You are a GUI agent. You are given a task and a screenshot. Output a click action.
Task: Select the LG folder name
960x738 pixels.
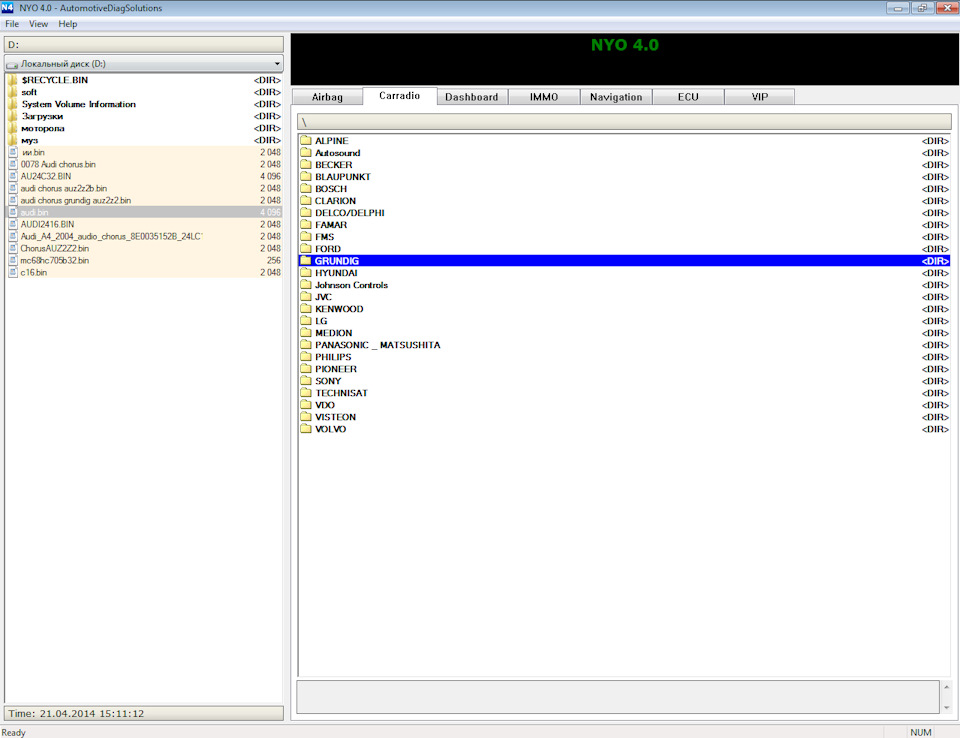[321, 321]
